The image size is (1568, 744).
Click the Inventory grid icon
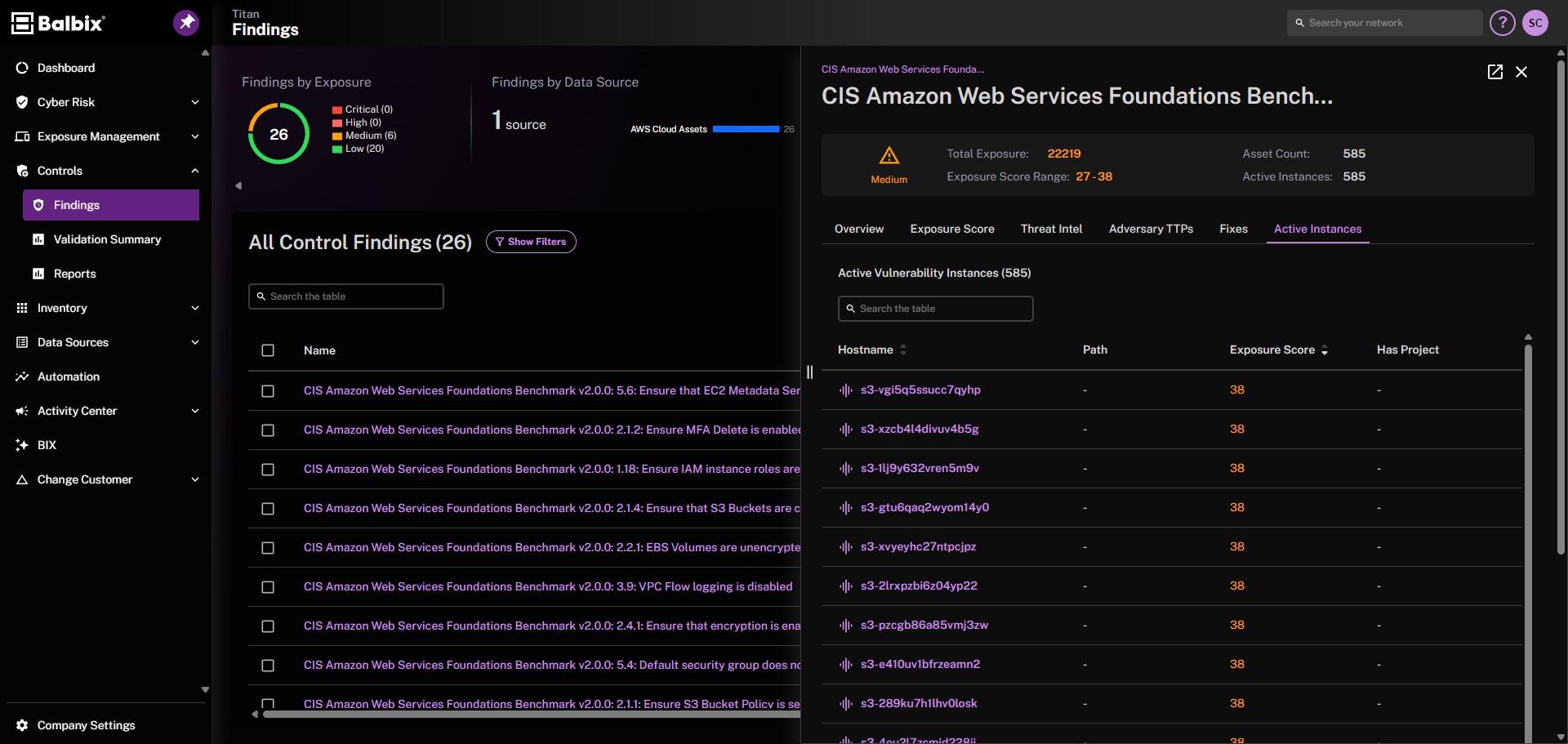[x=22, y=308]
